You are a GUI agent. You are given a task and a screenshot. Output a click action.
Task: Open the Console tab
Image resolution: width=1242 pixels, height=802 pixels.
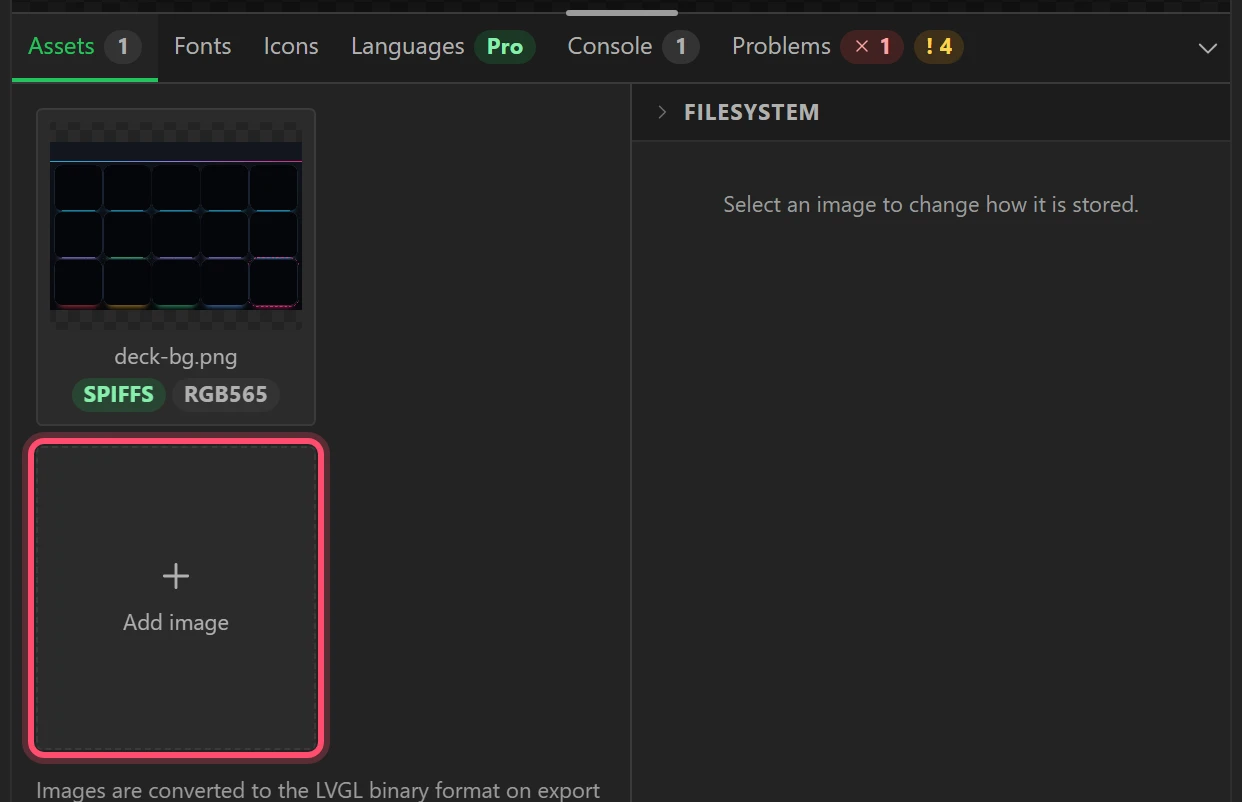click(x=633, y=47)
